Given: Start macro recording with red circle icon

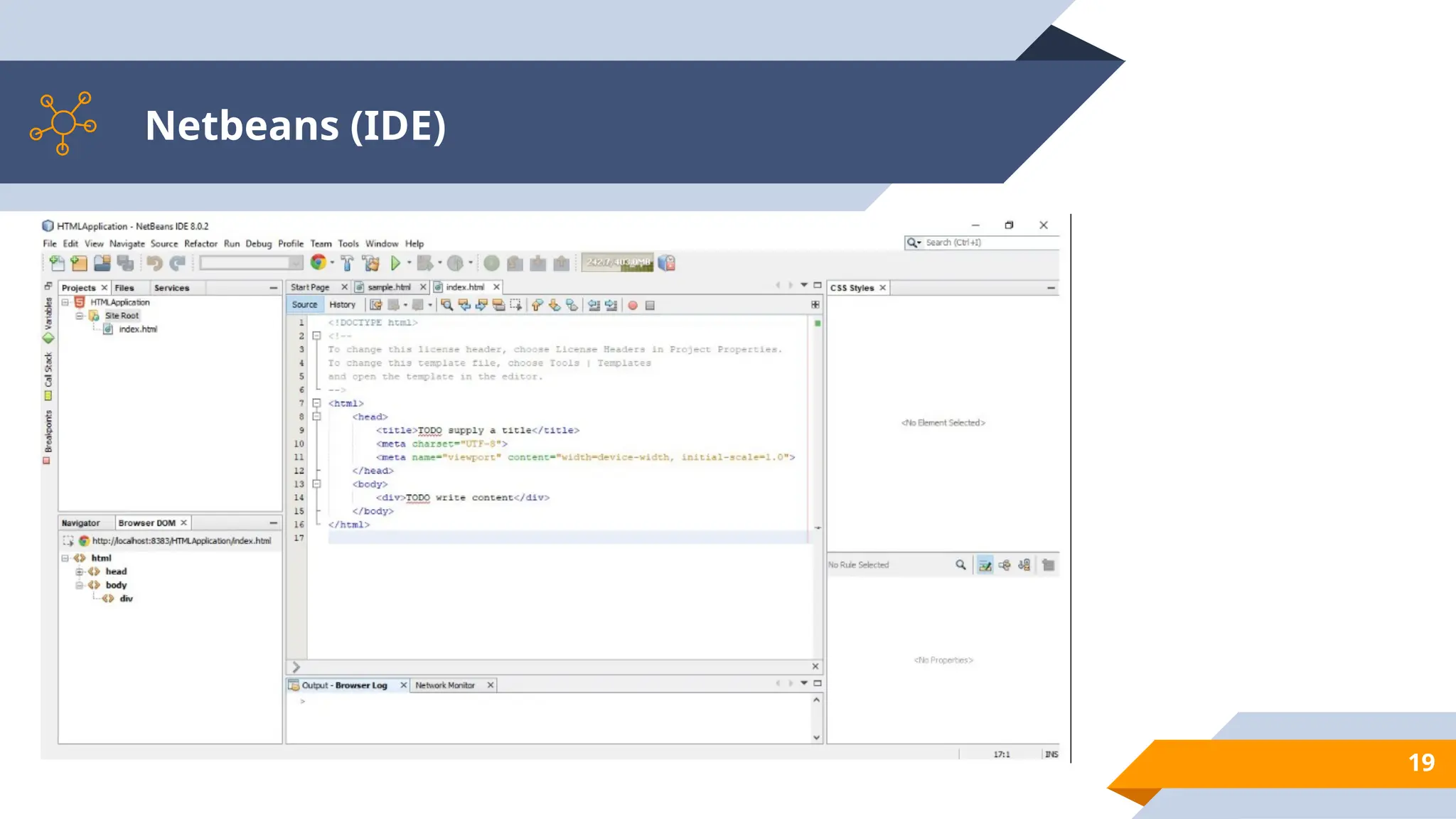Looking at the screenshot, I should point(632,305).
